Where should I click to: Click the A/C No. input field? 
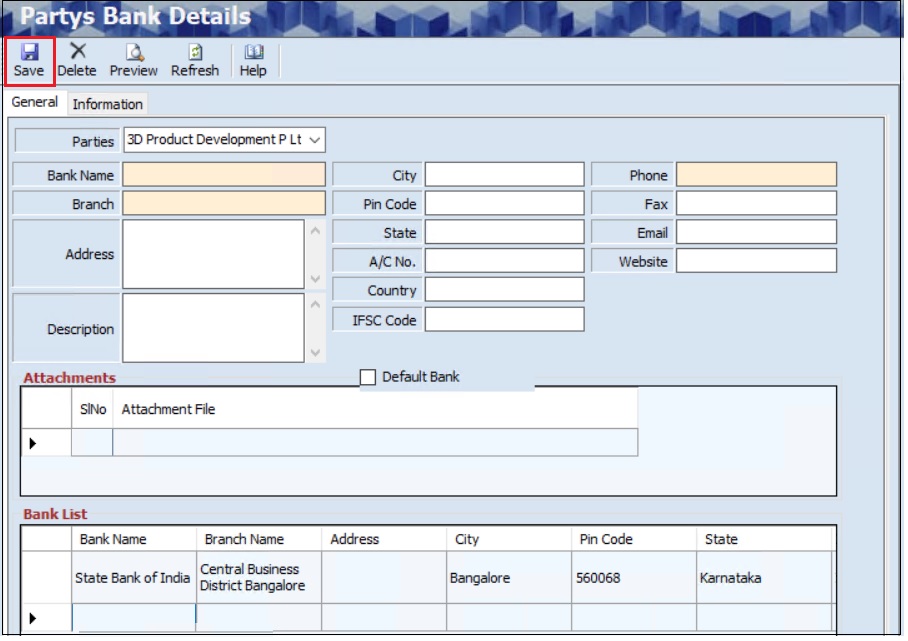click(x=504, y=261)
